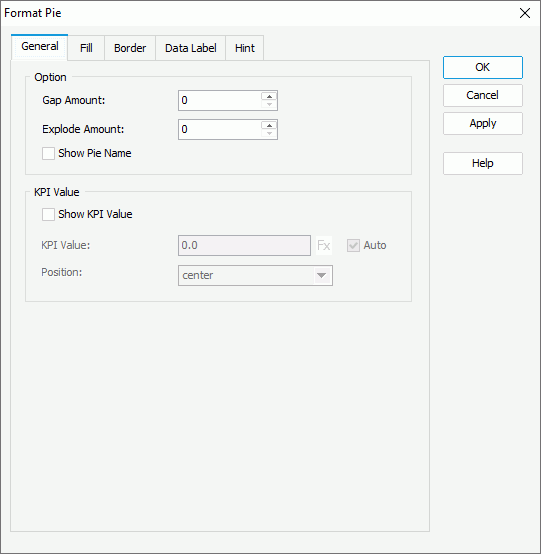Viewport: 541px width, 554px height.
Task: Open the Hint tab
Action: pyautogui.click(x=245, y=48)
